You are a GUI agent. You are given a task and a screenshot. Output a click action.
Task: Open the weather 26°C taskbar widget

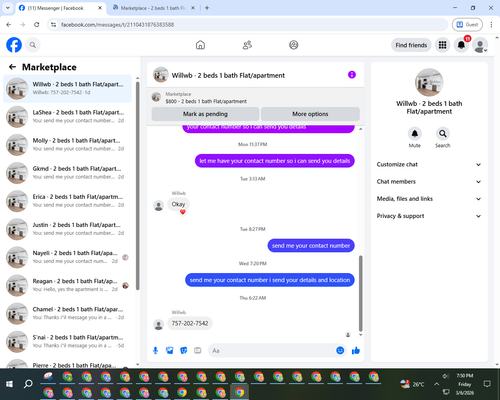413,384
